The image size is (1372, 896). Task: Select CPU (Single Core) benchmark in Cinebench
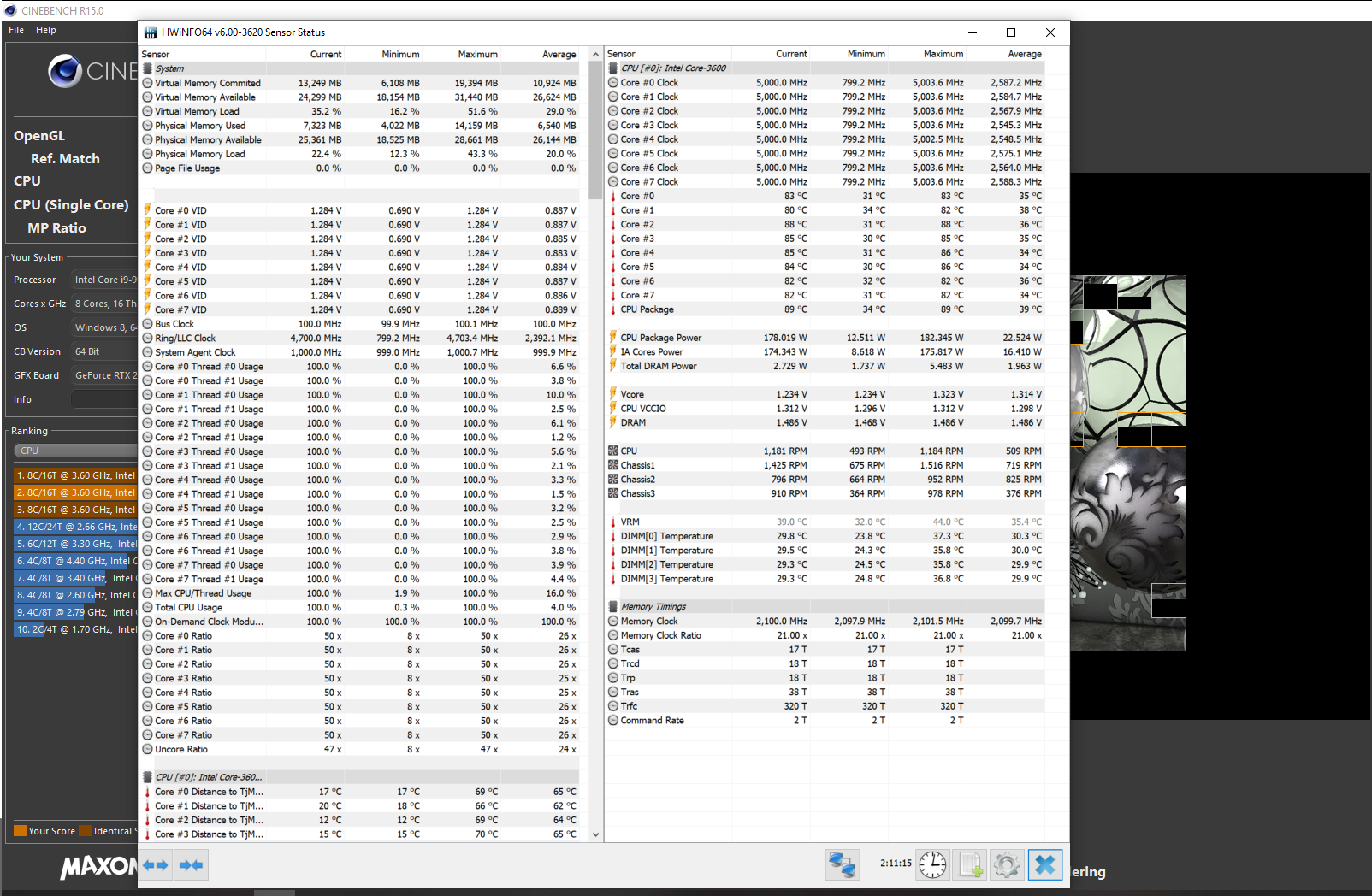coord(71,205)
